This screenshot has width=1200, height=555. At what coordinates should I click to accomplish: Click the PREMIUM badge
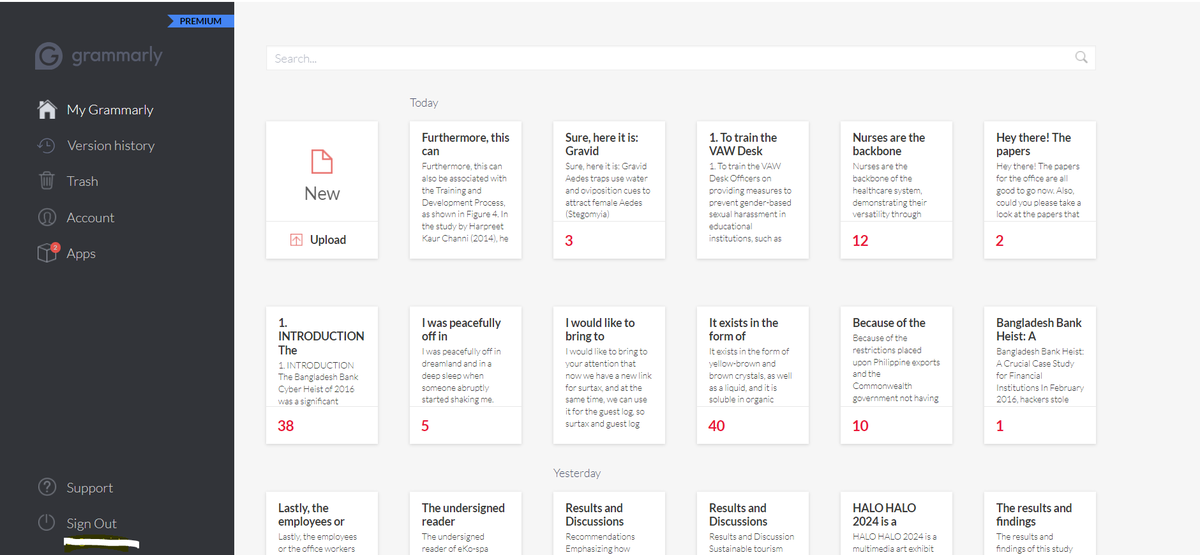[x=200, y=21]
